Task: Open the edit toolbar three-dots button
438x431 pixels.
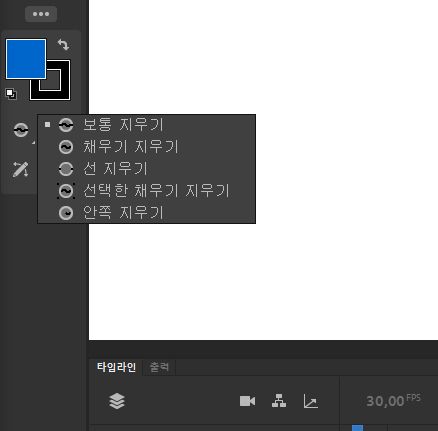Action: tap(41, 14)
